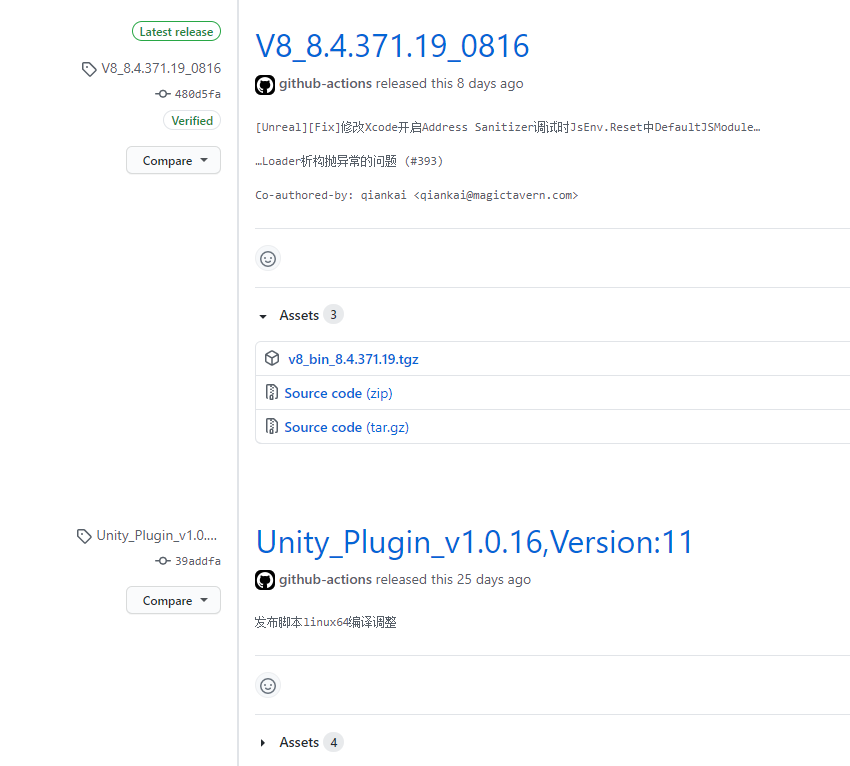This screenshot has width=850, height=766.
Task: Click github-actions avatar on Unity_Plugin release
Action: pyautogui.click(x=265, y=580)
